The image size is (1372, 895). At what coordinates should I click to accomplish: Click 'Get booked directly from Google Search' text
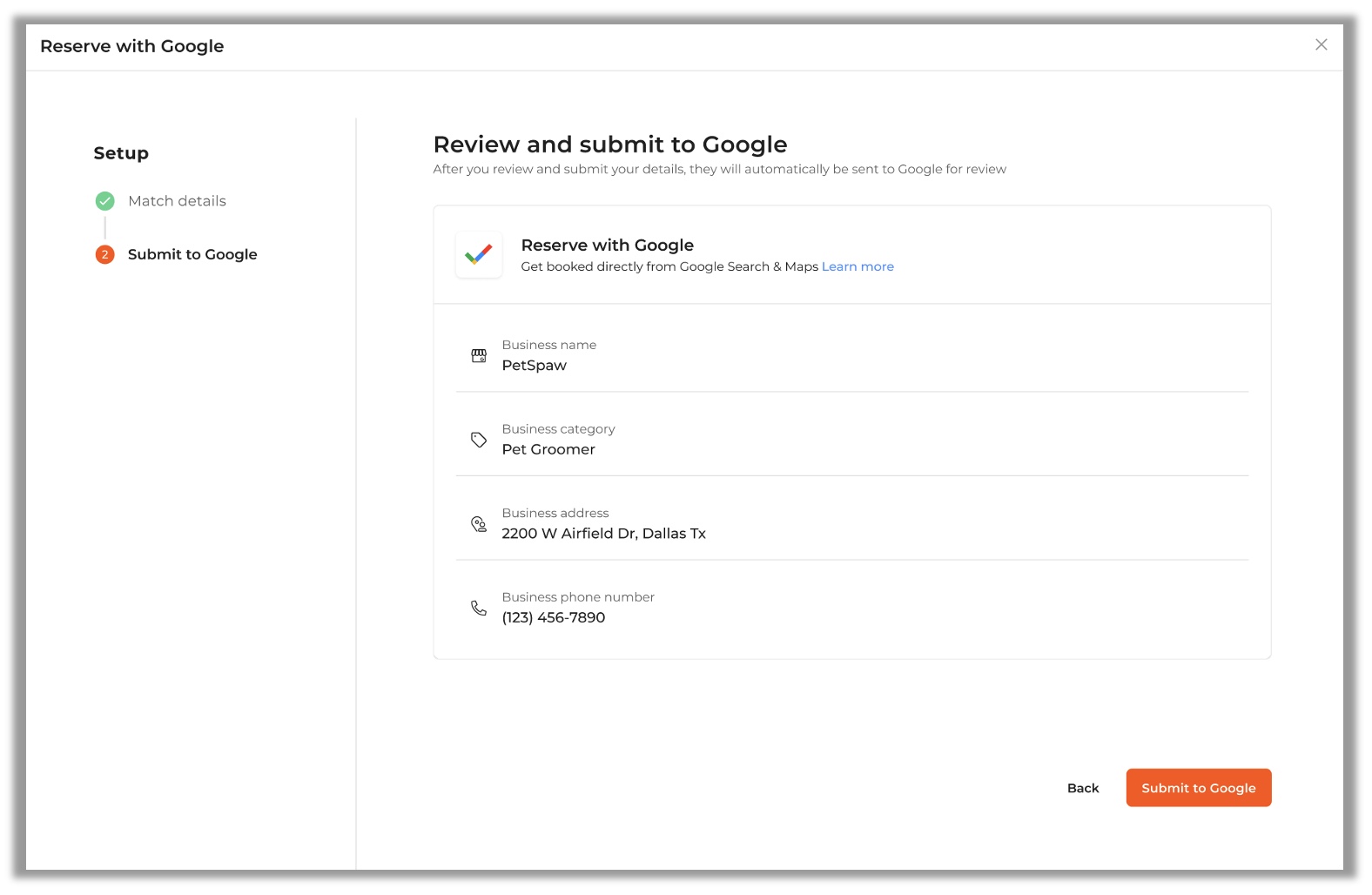click(x=669, y=266)
